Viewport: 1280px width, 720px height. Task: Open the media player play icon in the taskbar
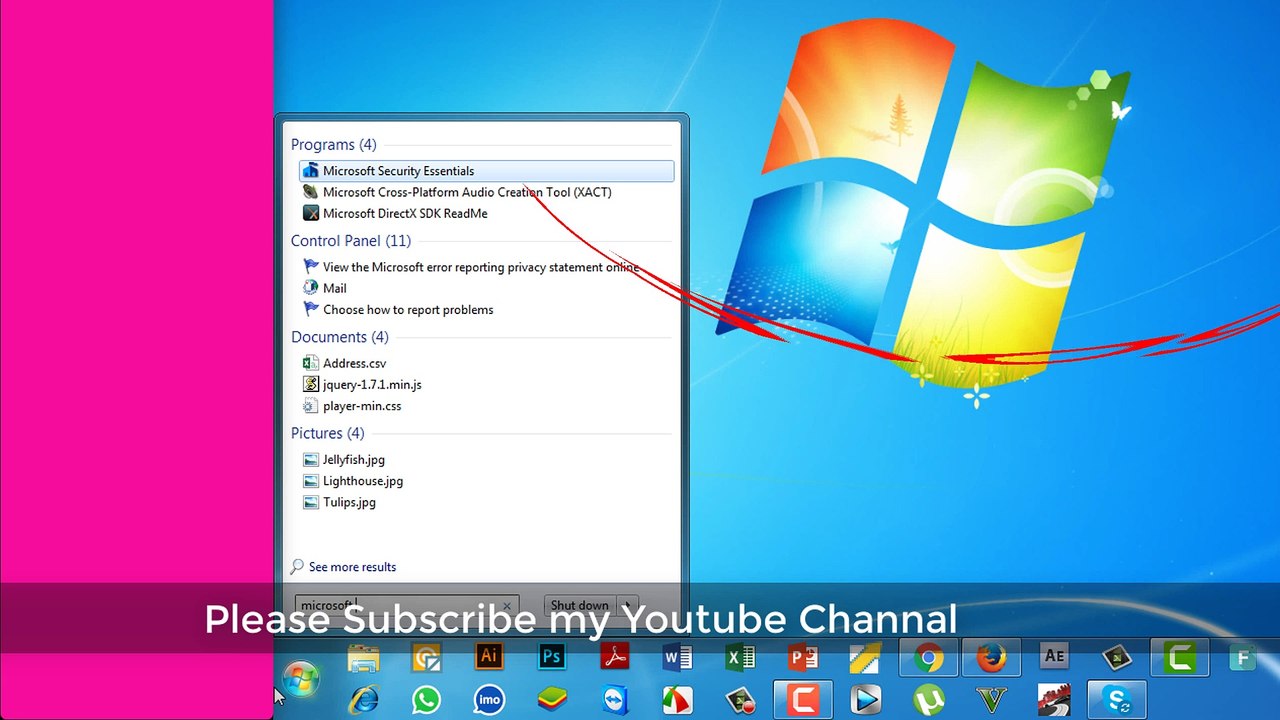pyautogui.click(x=866, y=700)
